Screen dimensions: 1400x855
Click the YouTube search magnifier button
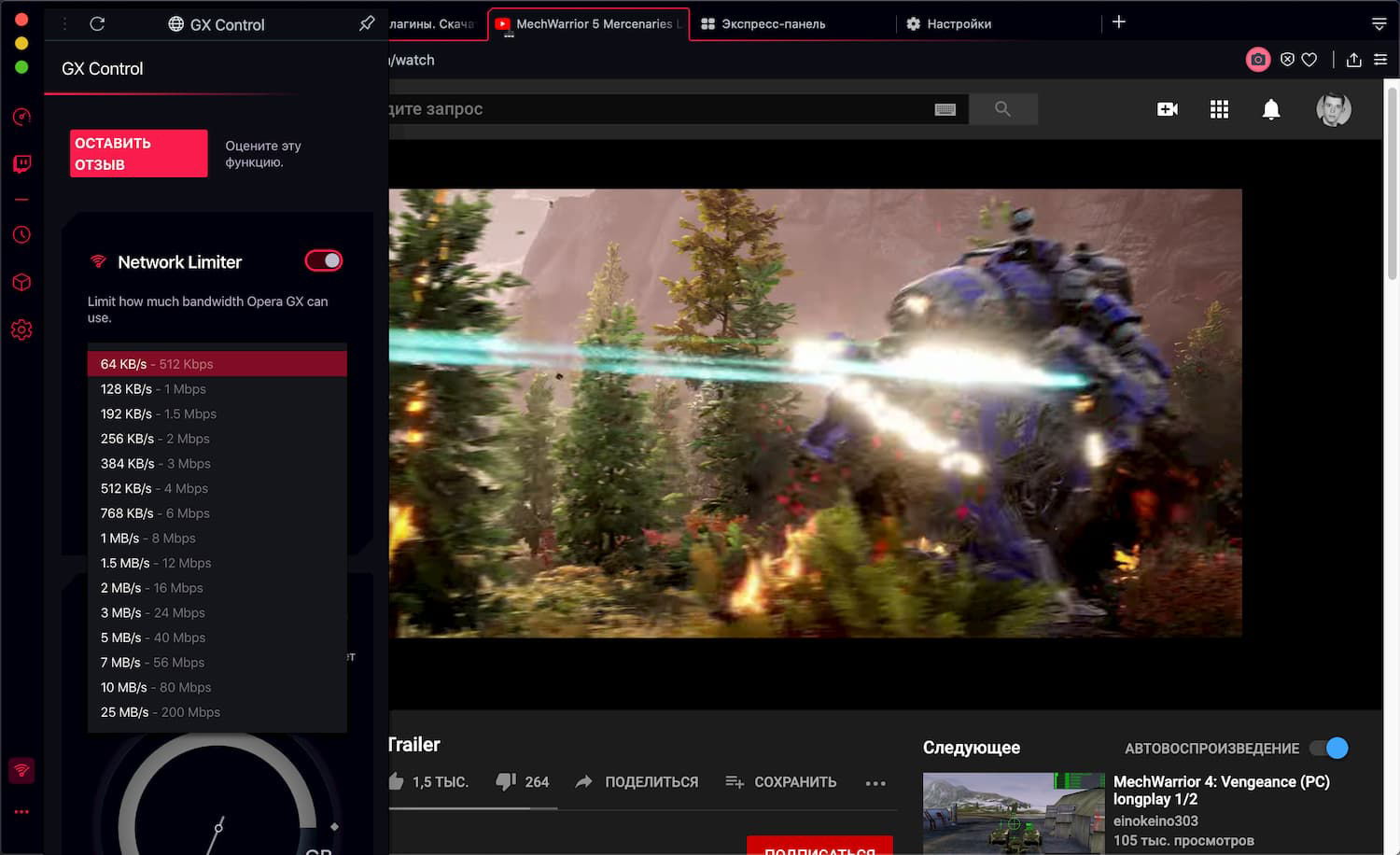[1003, 109]
